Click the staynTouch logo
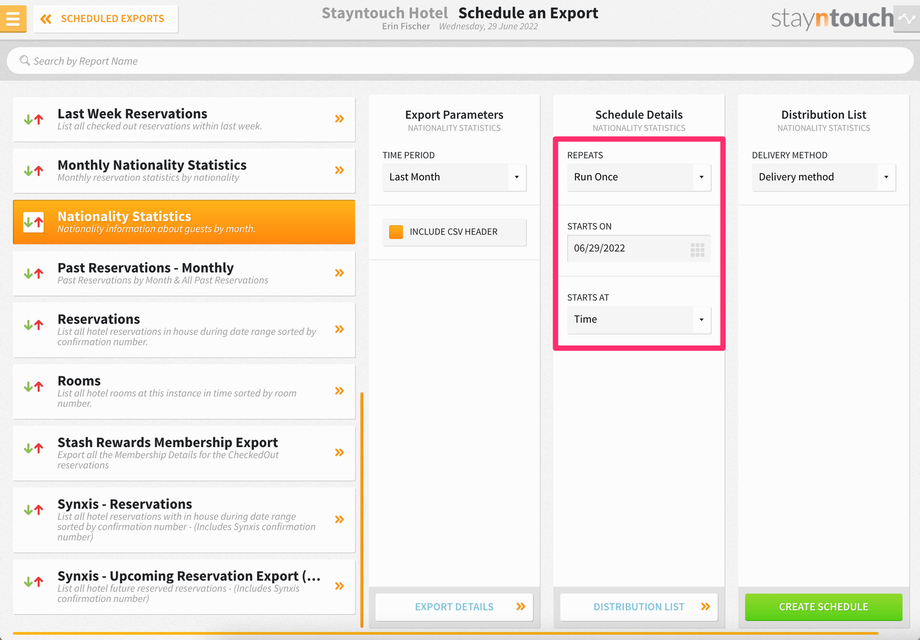 point(832,19)
